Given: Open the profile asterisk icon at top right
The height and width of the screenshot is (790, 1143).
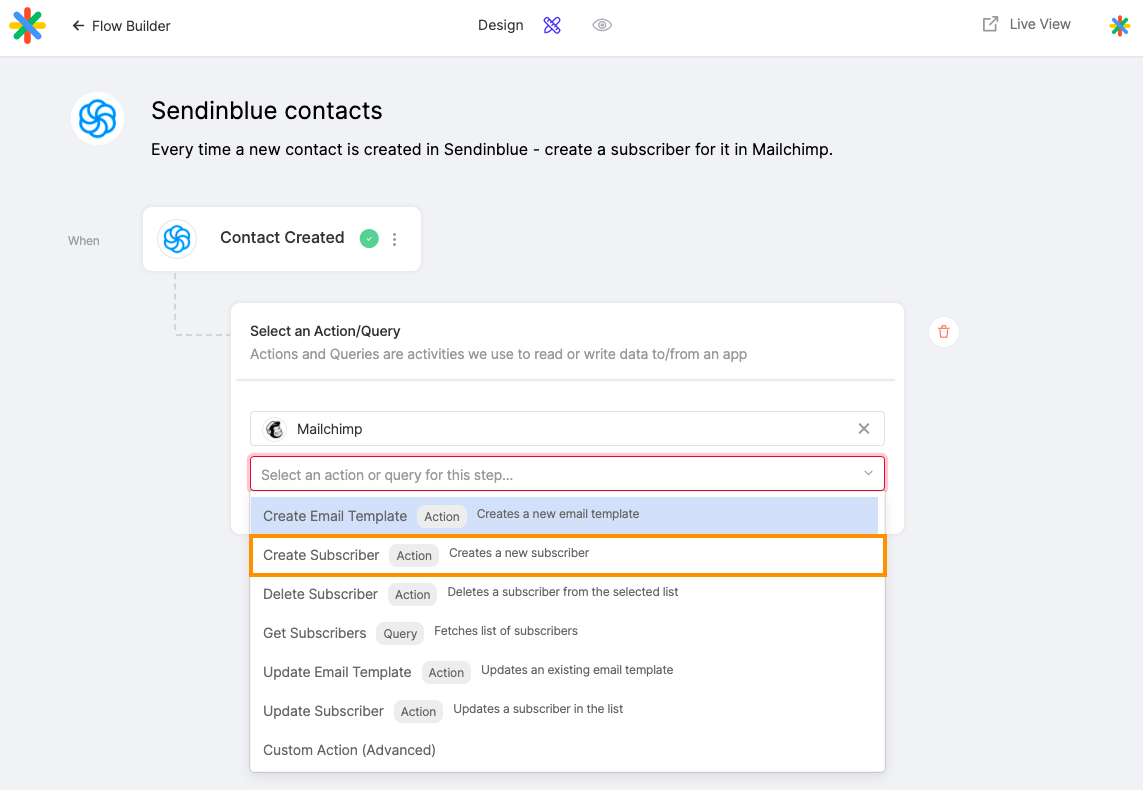Looking at the screenshot, I should [1120, 26].
